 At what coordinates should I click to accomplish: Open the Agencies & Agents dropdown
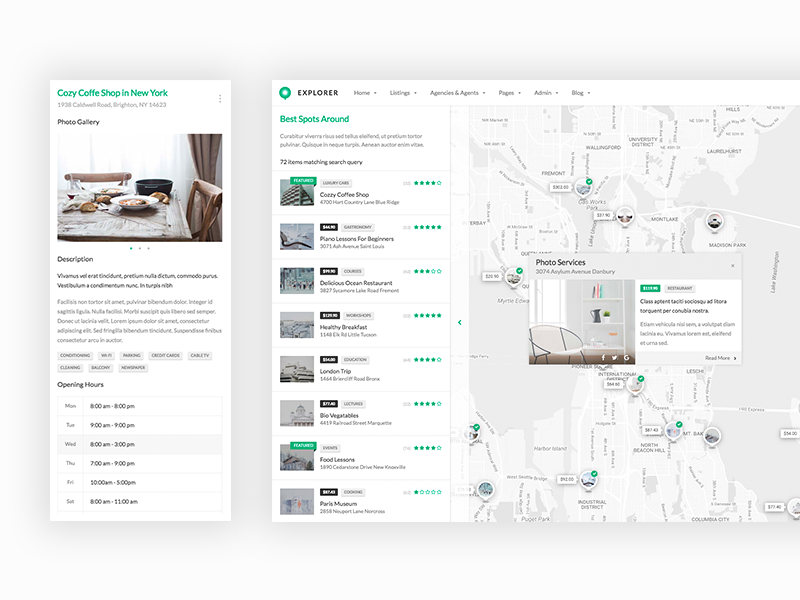[457, 93]
